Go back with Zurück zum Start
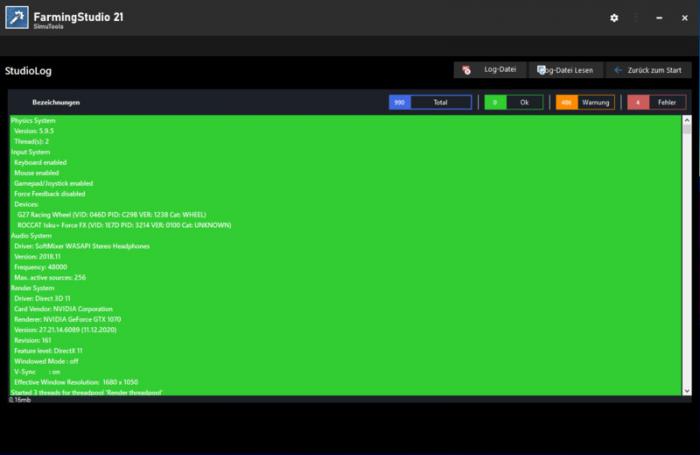Viewport: 700px width, 455px height. pos(647,70)
